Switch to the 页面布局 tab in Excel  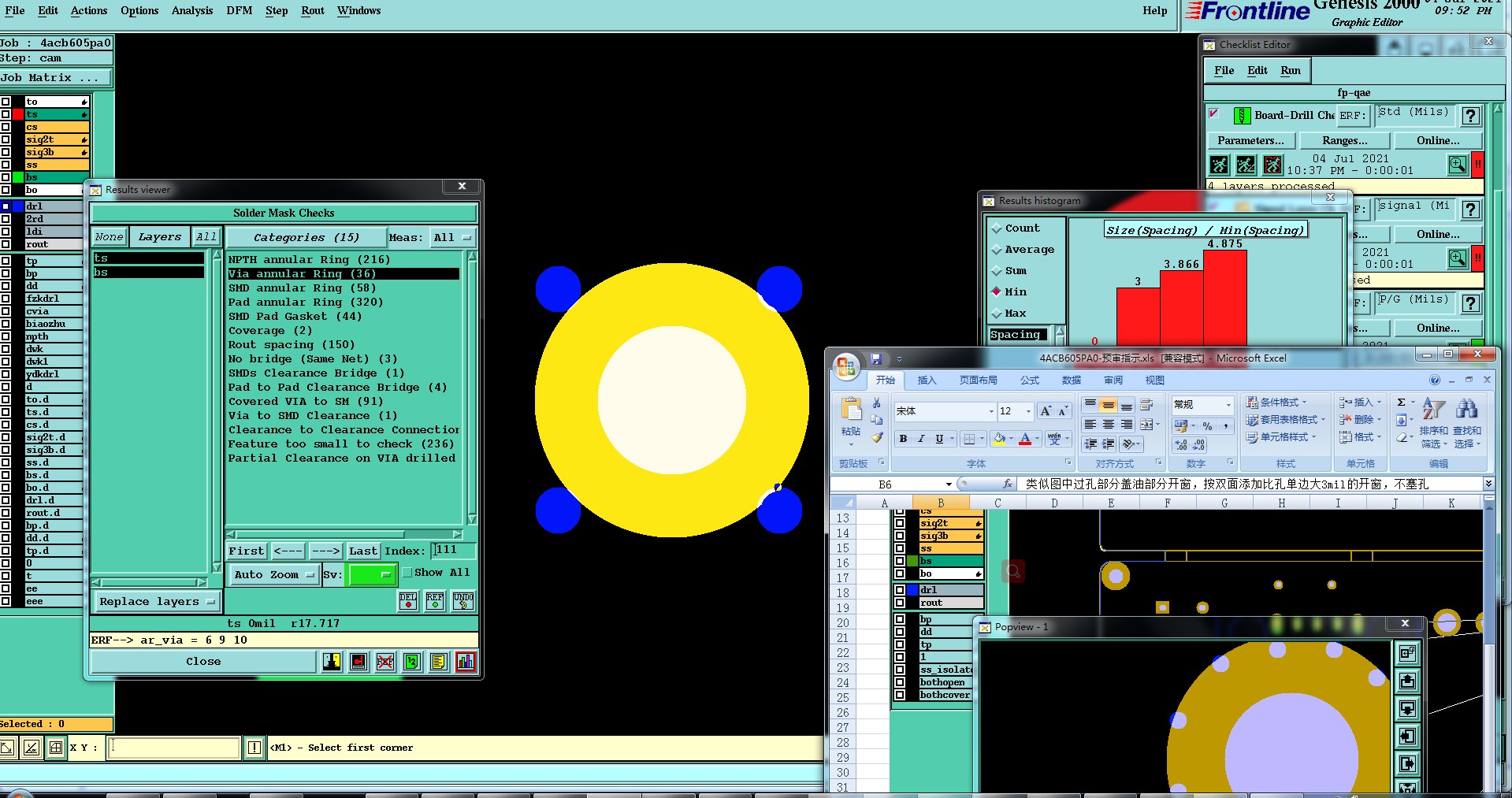pyautogui.click(x=978, y=380)
